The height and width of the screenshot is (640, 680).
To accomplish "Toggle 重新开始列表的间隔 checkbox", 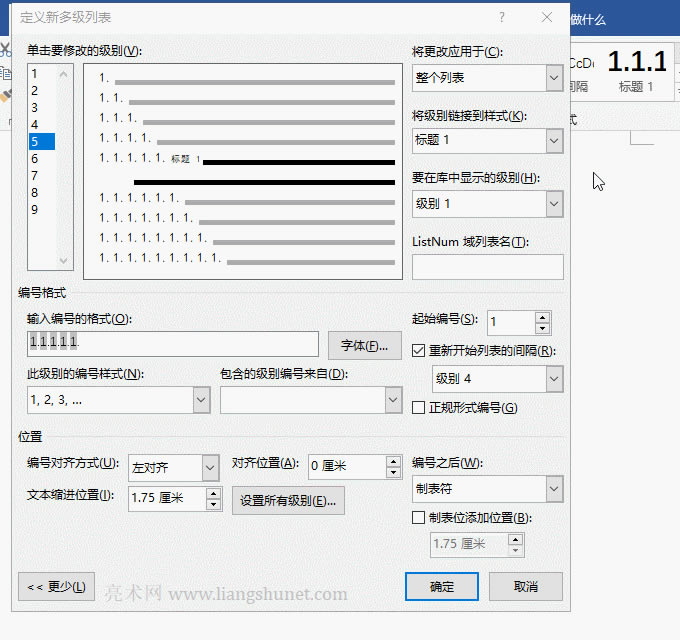I will click(x=420, y=351).
